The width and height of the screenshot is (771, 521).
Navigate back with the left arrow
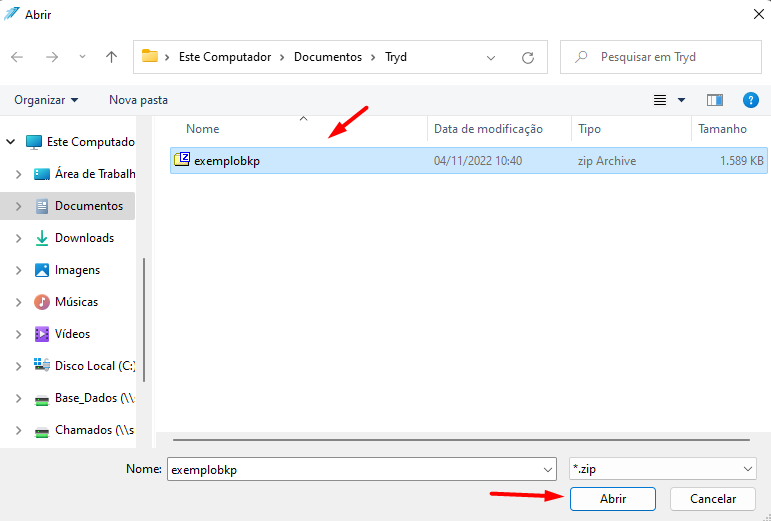(x=17, y=57)
